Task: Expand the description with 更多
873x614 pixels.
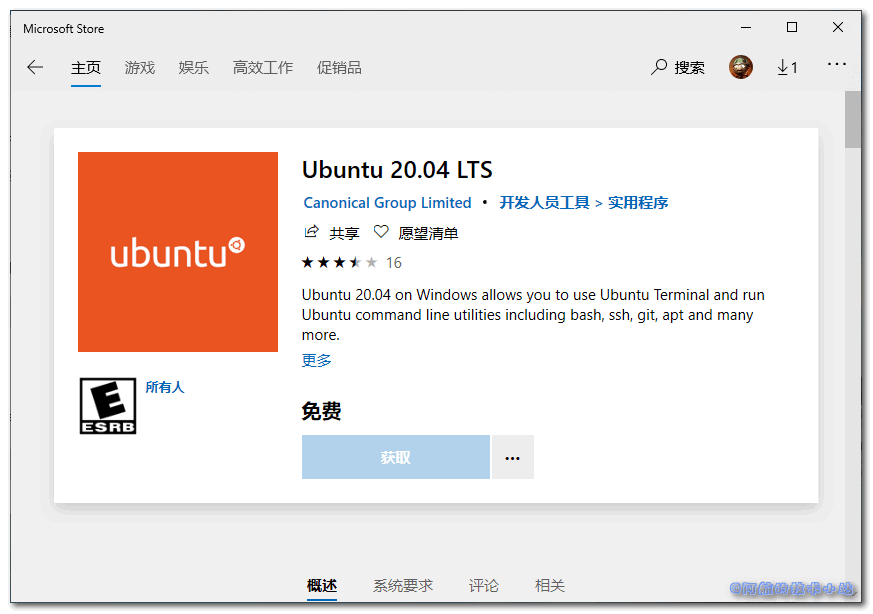Action: [x=315, y=359]
